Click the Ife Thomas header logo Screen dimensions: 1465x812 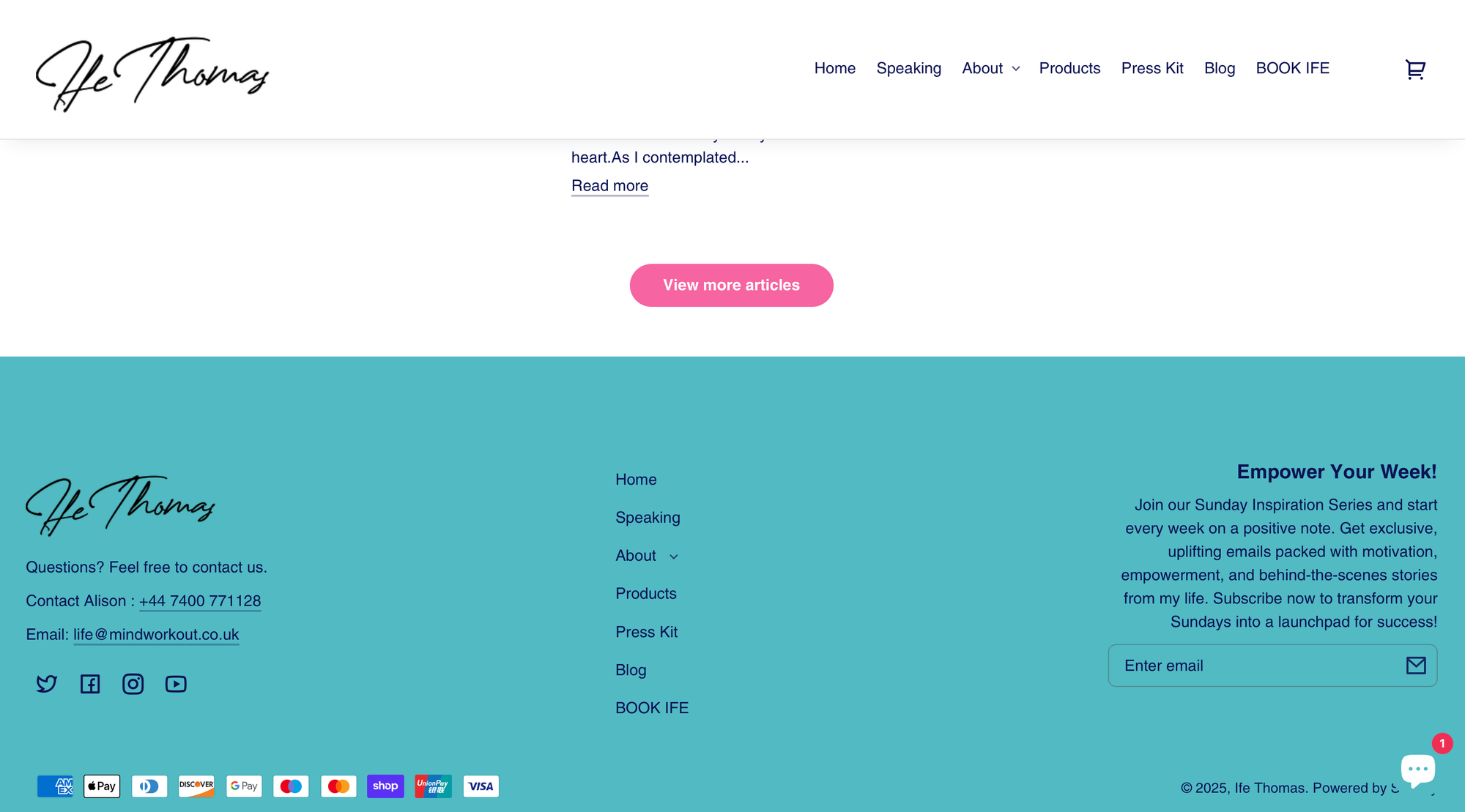152,73
